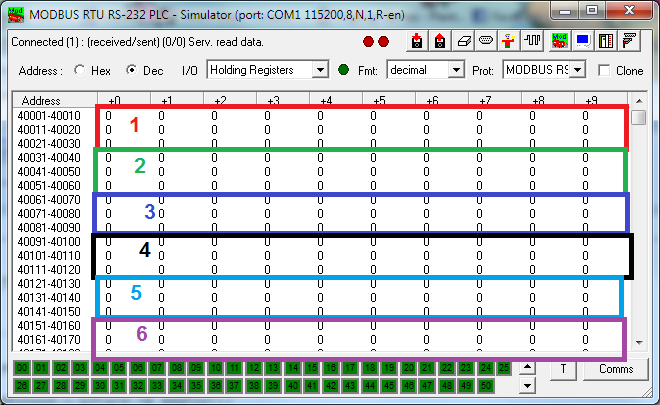Toggle station 38 enable button
Image resolution: width=660 pixels, height=405 pixels.
[254, 386]
